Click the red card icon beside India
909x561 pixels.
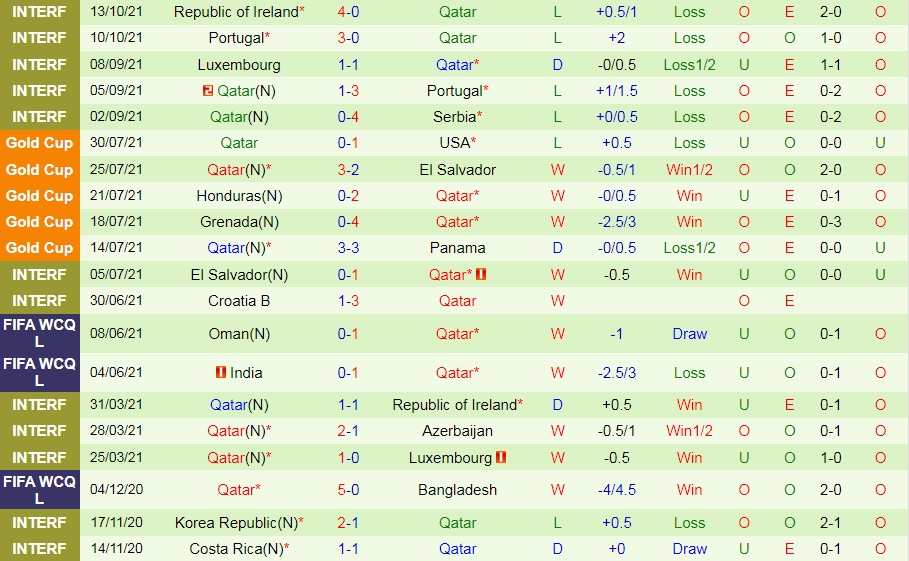pos(220,373)
